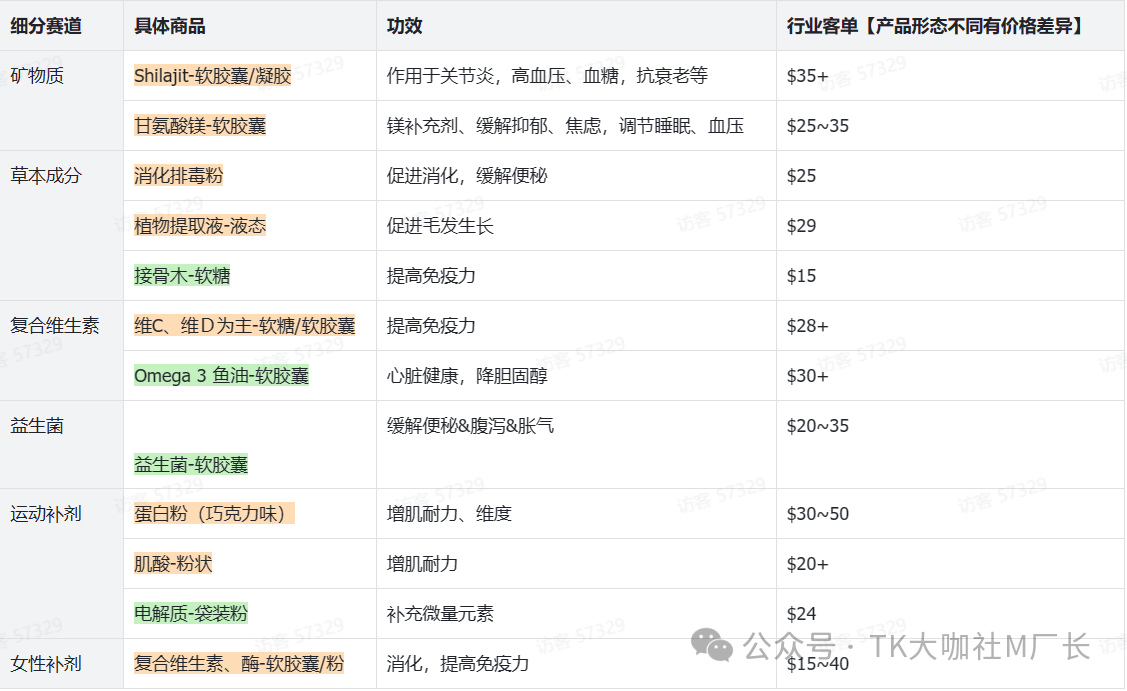Click the 促进毛发生长 effect cell

(x=440, y=226)
